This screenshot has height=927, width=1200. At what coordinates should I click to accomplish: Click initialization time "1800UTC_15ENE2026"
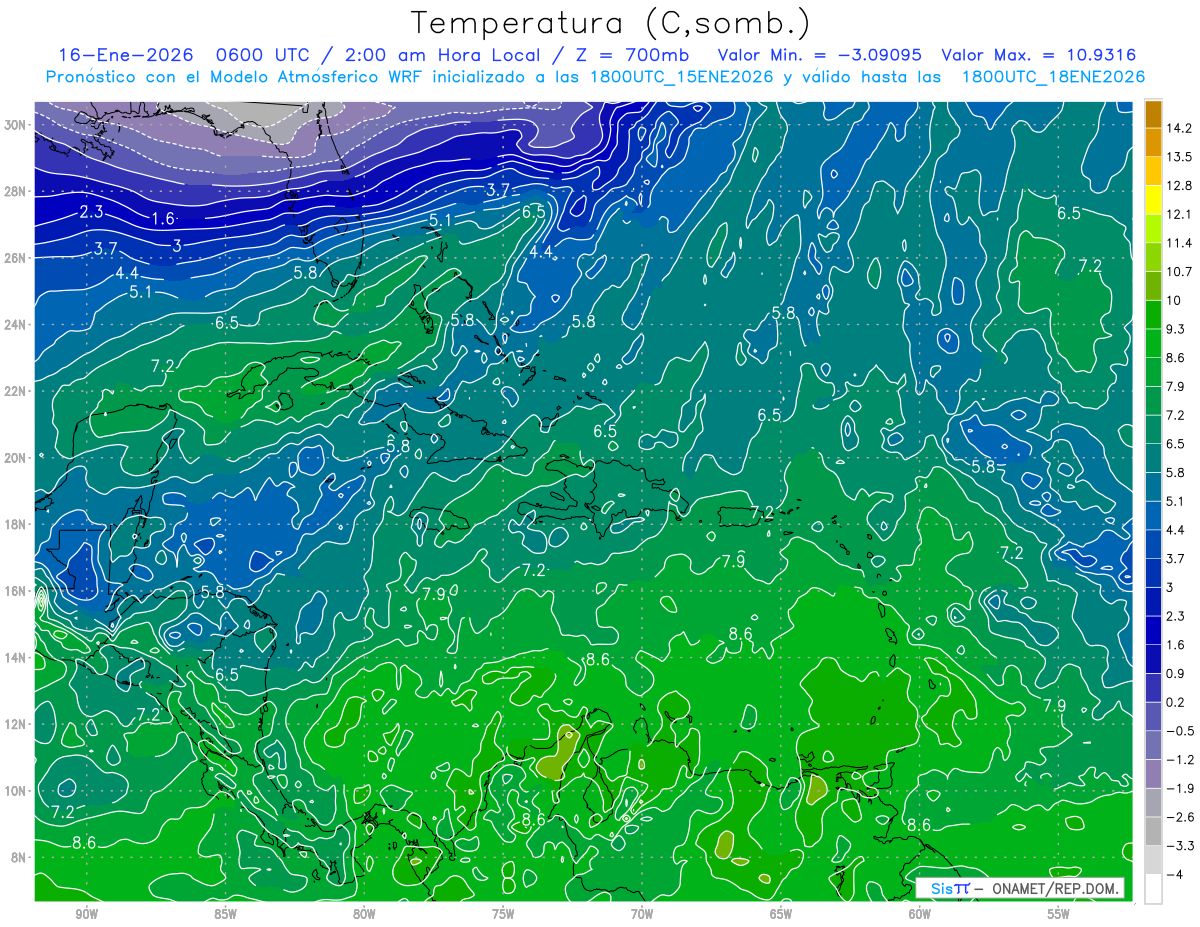pos(682,77)
